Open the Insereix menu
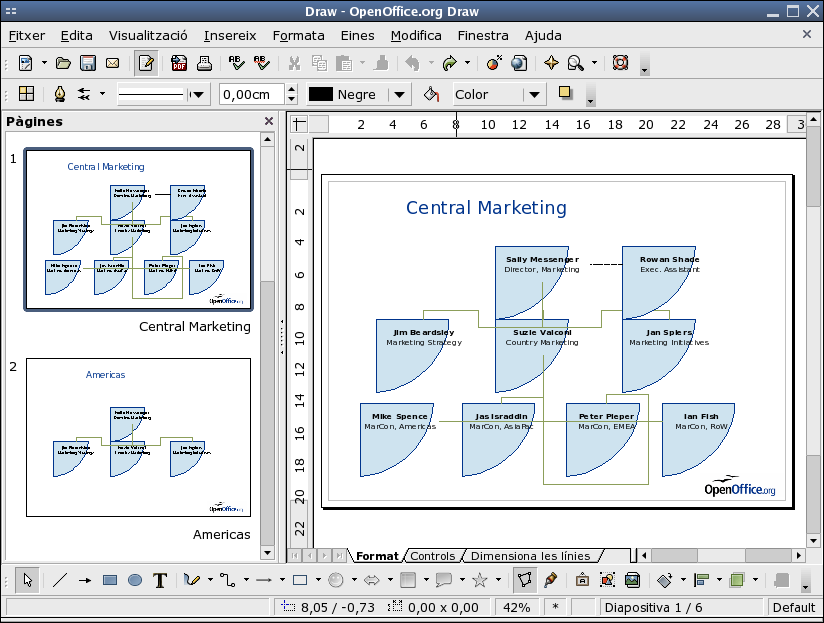This screenshot has height=623, width=824. pos(230,36)
